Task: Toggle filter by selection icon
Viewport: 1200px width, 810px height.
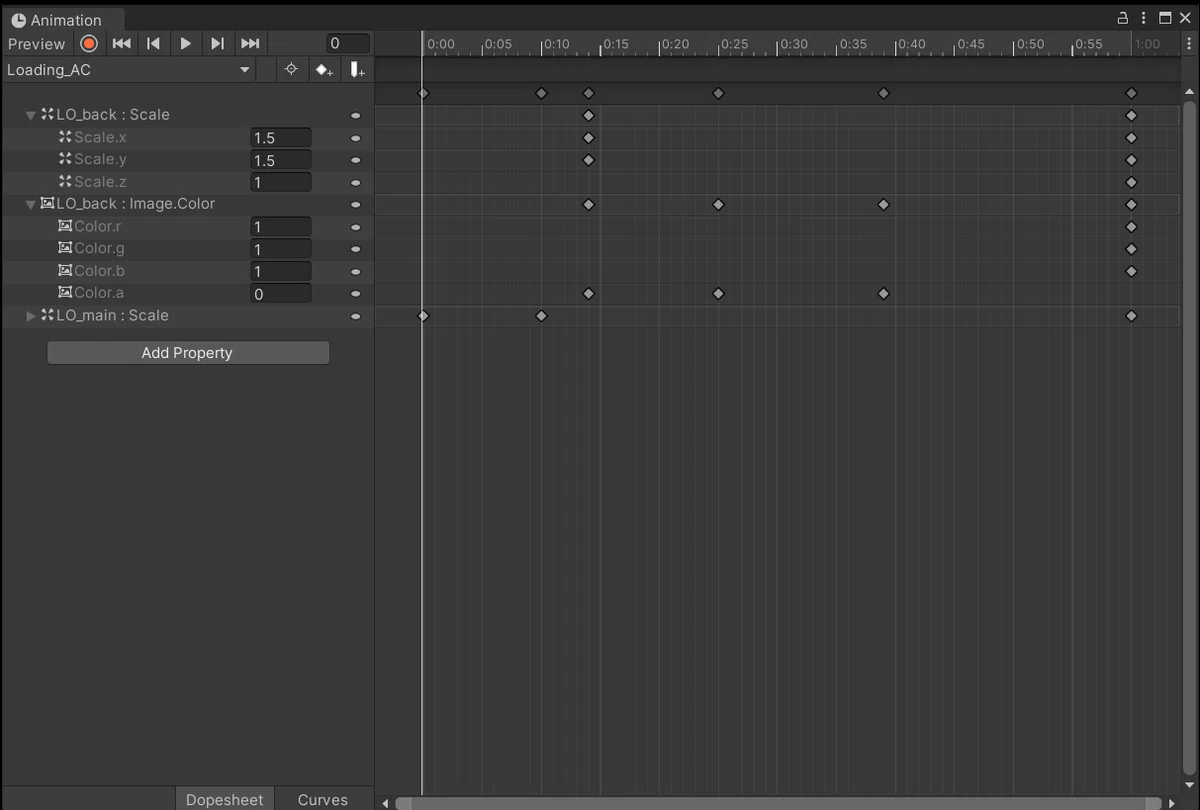Action: [291, 70]
